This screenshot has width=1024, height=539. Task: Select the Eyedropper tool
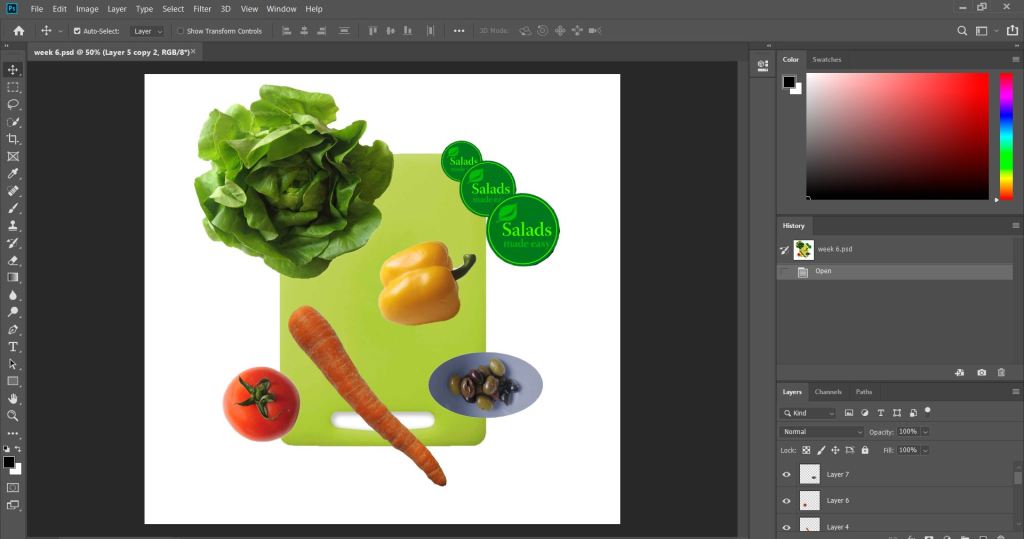13,173
